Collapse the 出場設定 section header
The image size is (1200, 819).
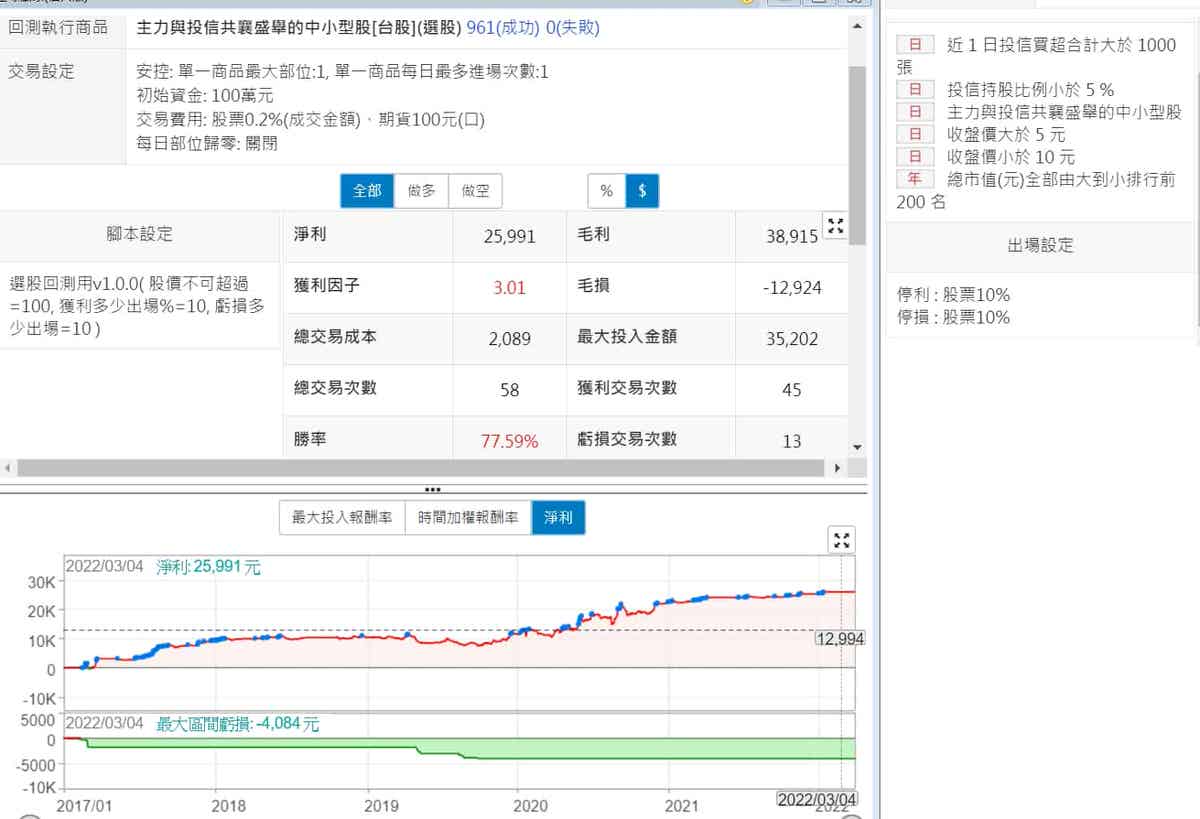click(1040, 245)
